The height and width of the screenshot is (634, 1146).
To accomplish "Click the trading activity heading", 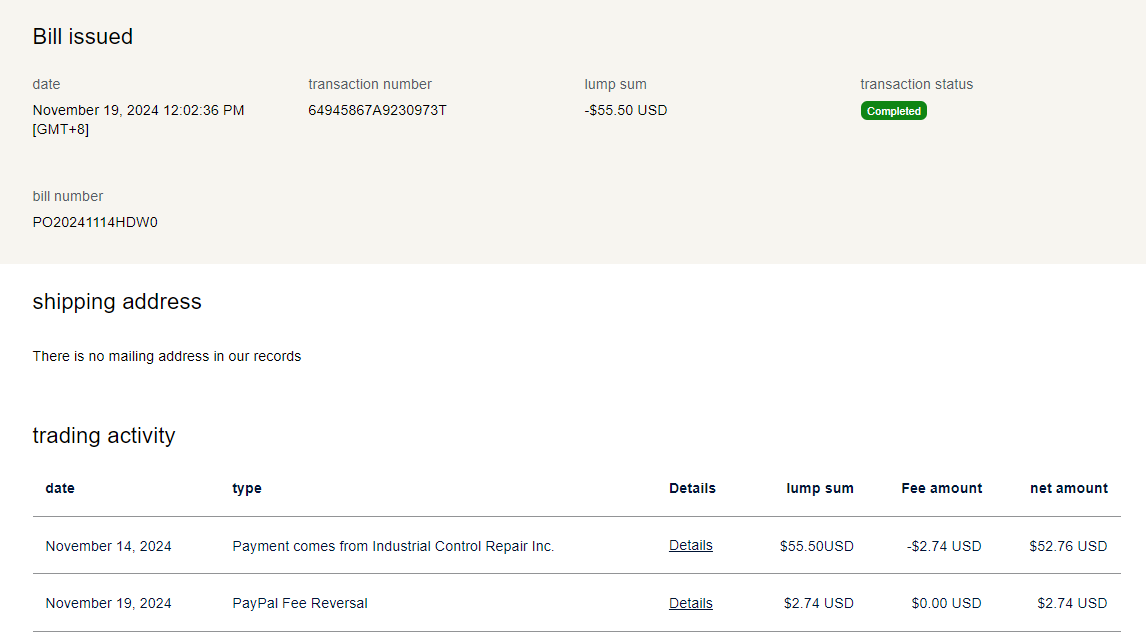I will pos(104,436).
